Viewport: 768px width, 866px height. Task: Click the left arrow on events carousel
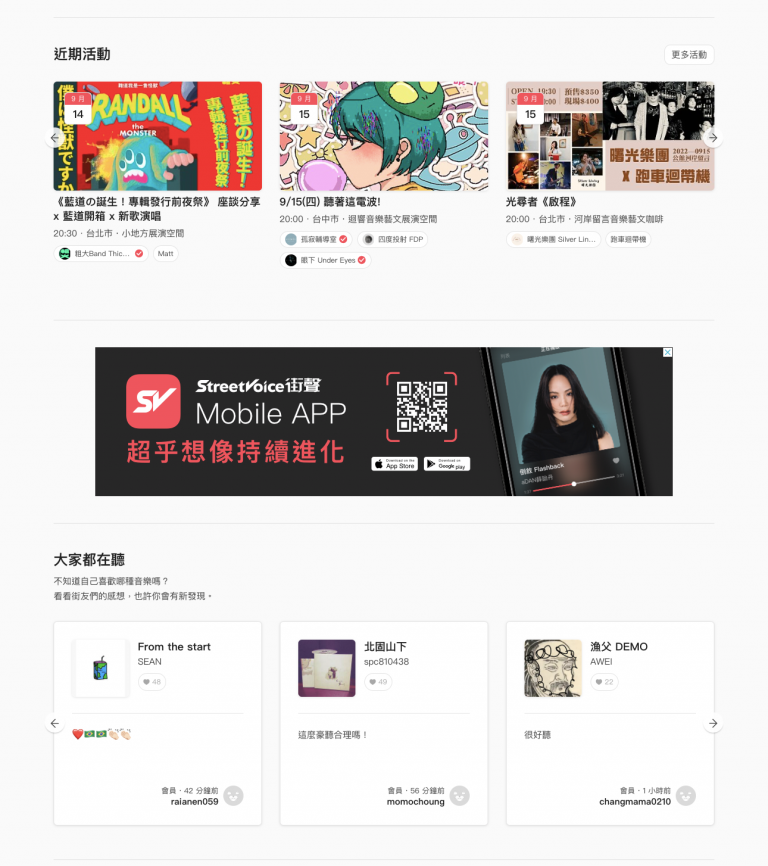pyautogui.click(x=54, y=138)
